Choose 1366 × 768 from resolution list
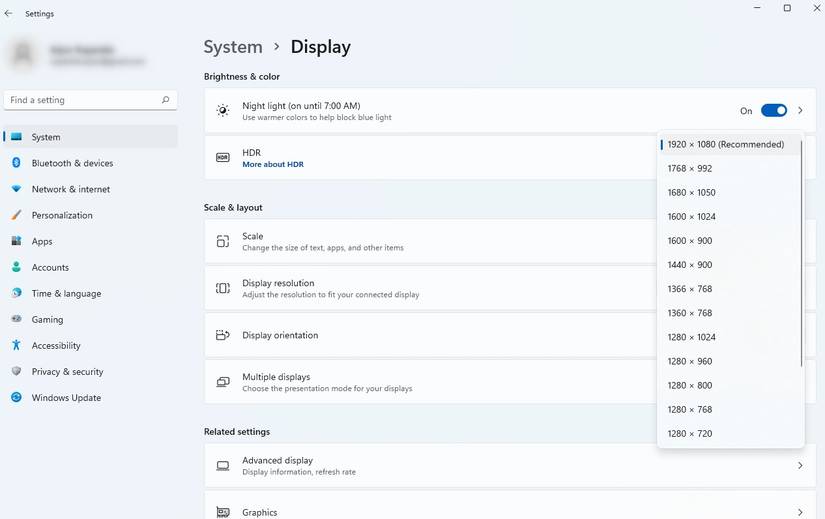 [x=690, y=289]
